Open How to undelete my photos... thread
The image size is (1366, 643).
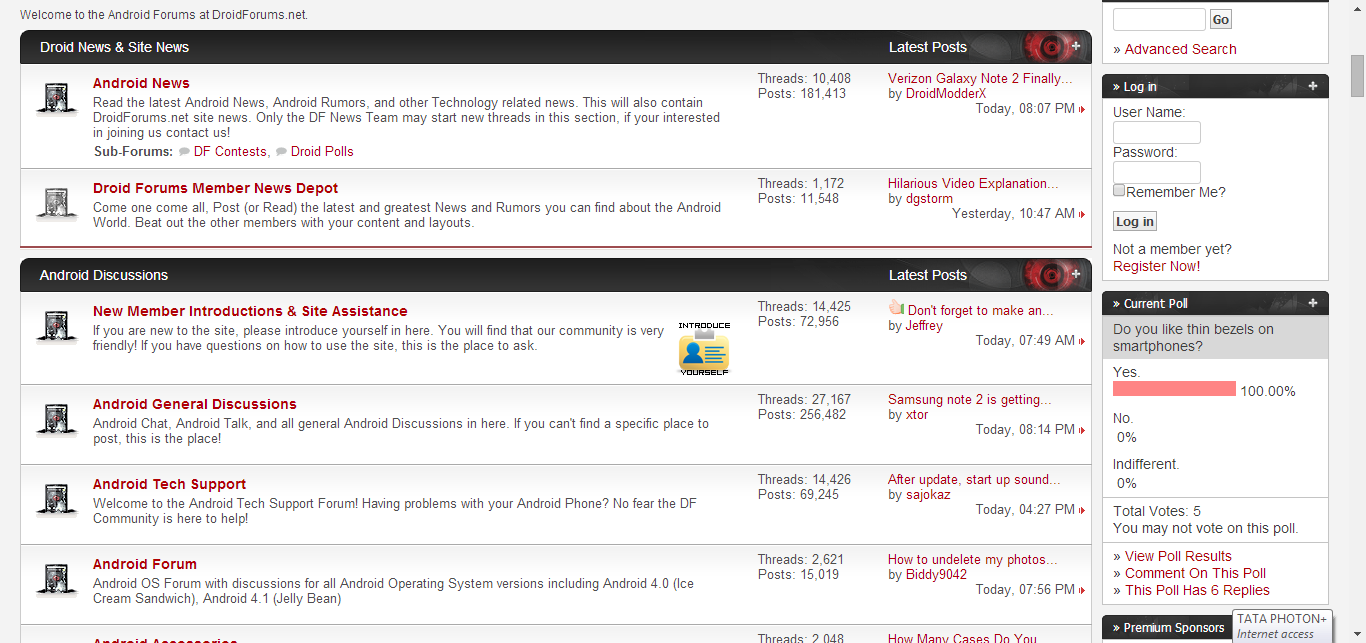click(973, 559)
